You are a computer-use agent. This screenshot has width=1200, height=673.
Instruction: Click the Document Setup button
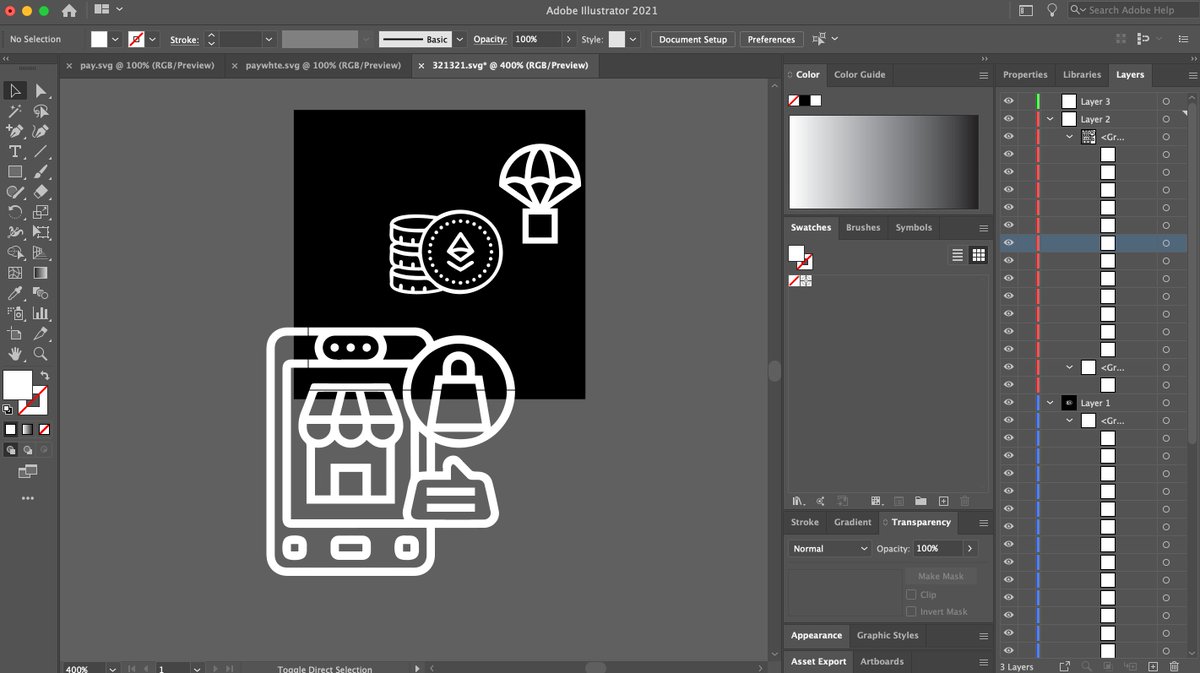[x=693, y=39]
